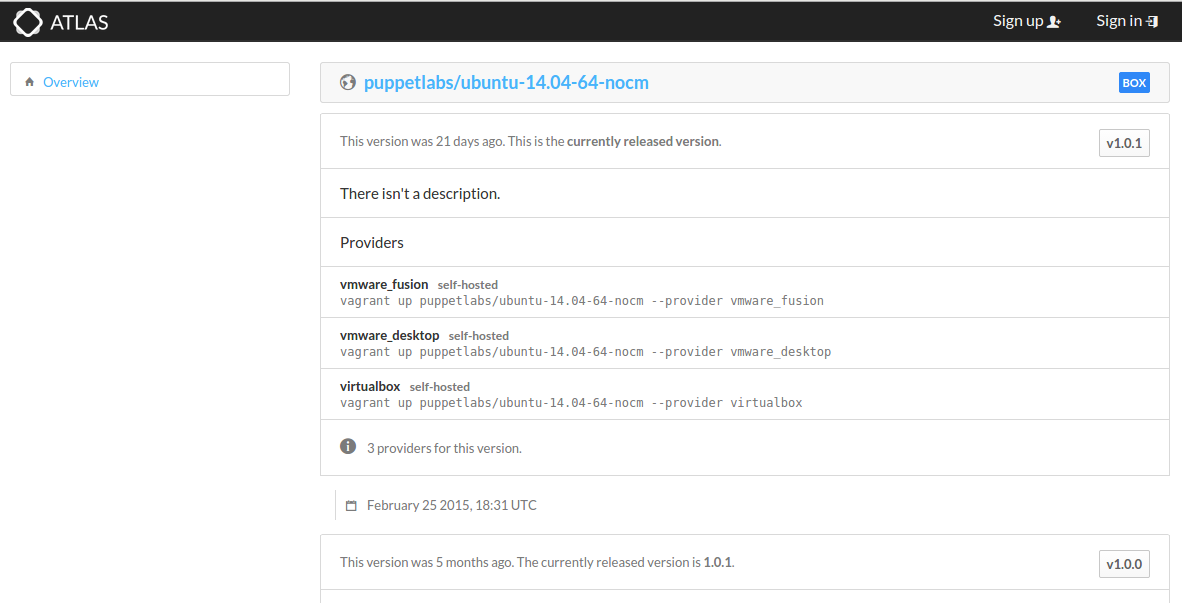The height and width of the screenshot is (603, 1182).
Task: Open puppetlabs/ubuntu-14.04-64-nocm box title link
Action: click(x=506, y=82)
